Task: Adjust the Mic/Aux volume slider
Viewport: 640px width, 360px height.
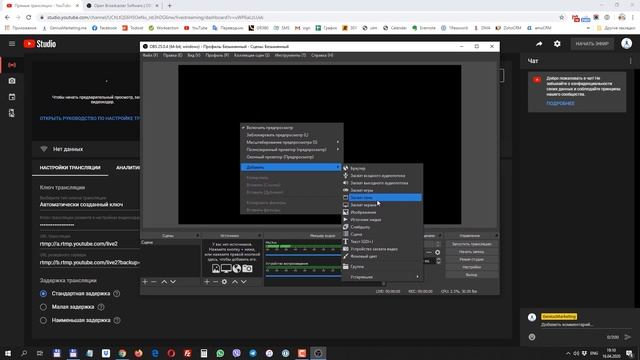Action: coord(303,256)
